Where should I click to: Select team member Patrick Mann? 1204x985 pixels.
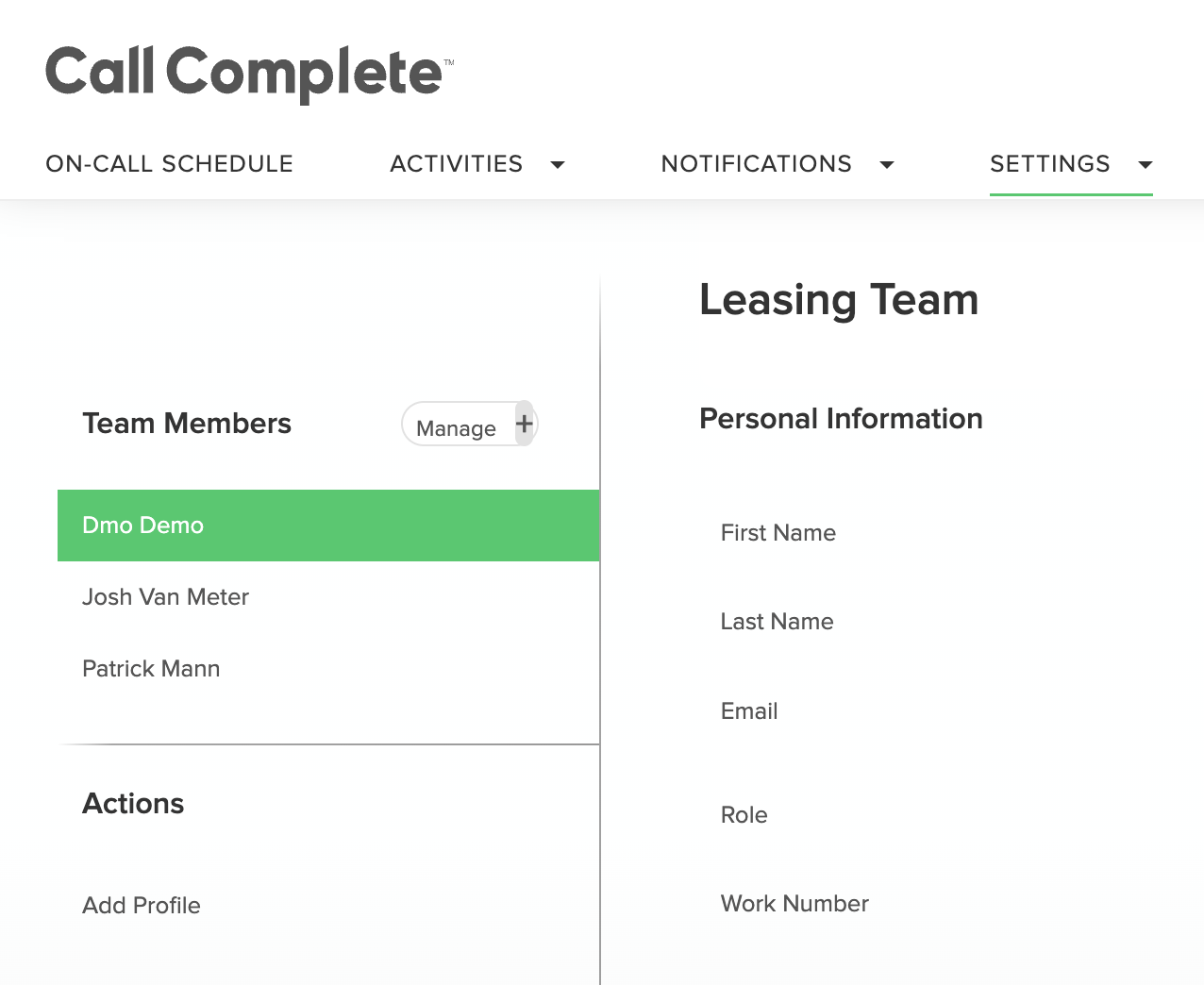pos(328,669)
